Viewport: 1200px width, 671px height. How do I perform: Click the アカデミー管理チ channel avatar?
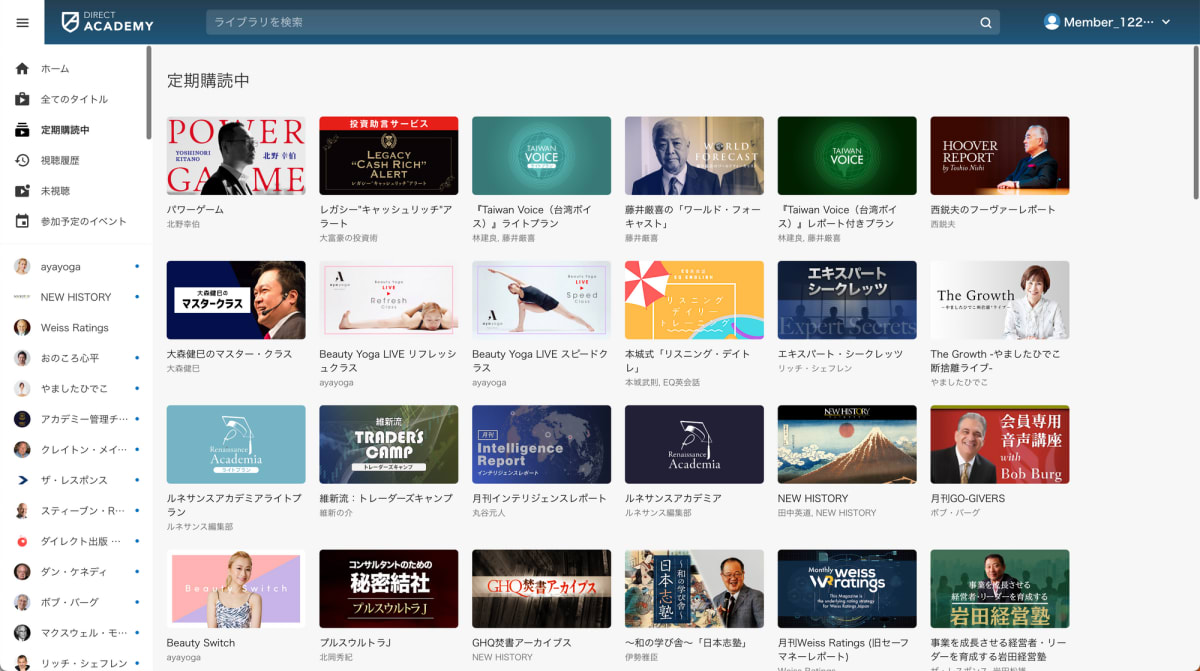pyautogui.click(x=22, y=419)
